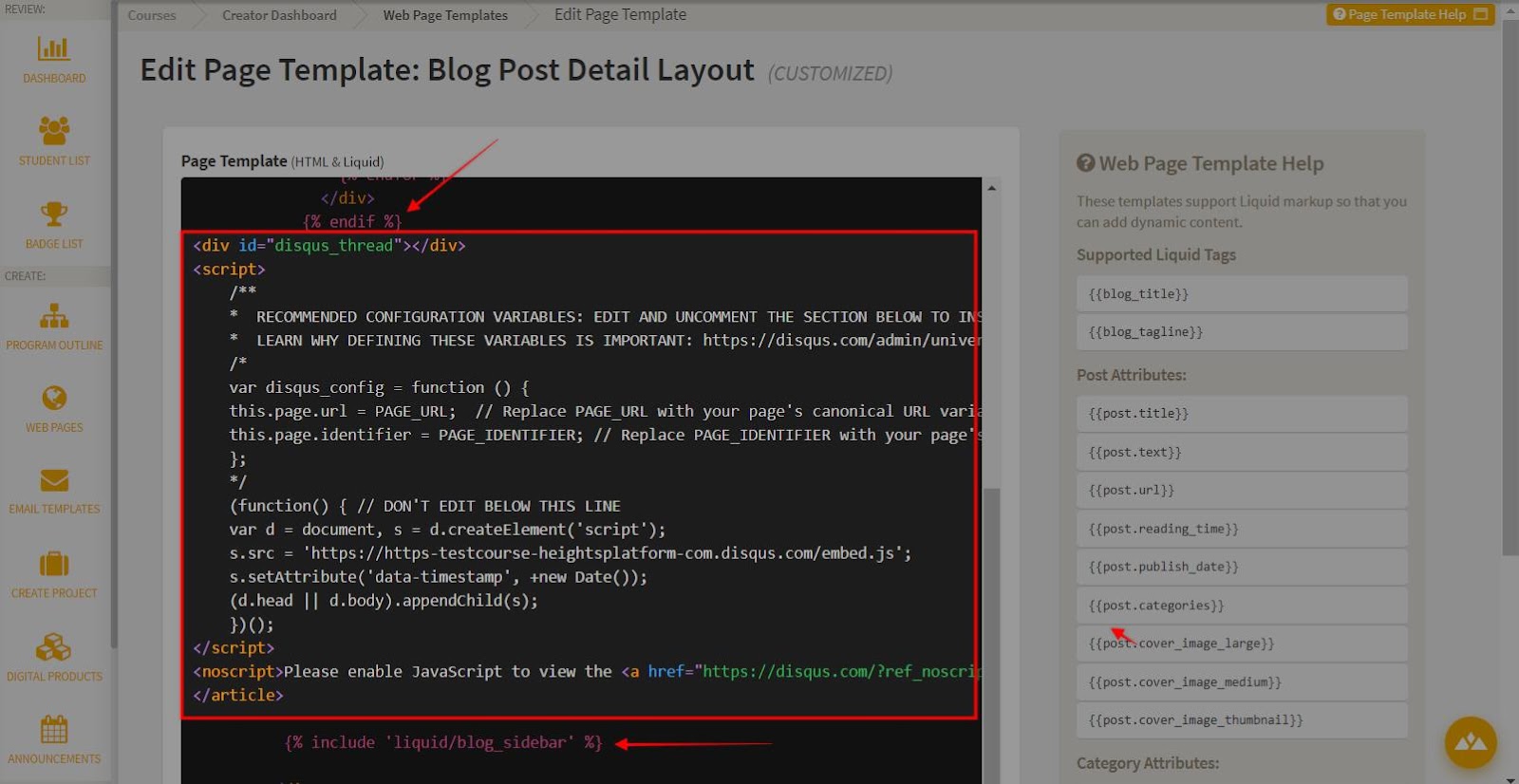Click the Digital Products sidebar label

tap(54, 677)
